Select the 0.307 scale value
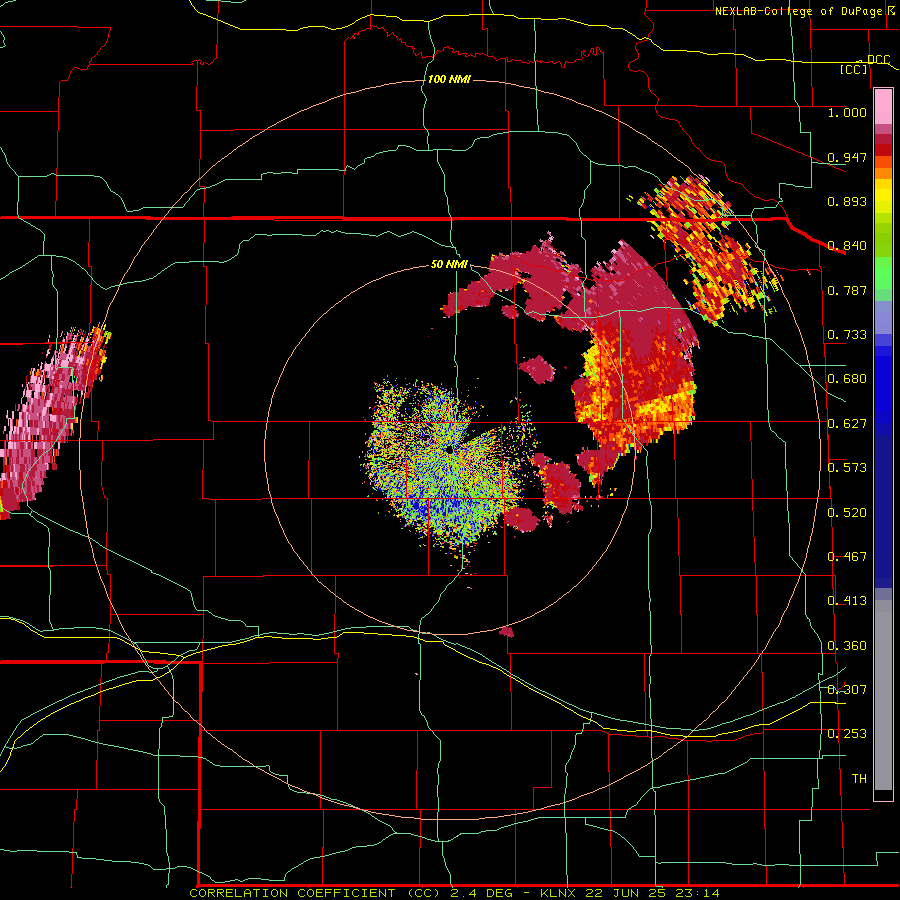Viewport: 900px width, 900px height. pos(847,689)
